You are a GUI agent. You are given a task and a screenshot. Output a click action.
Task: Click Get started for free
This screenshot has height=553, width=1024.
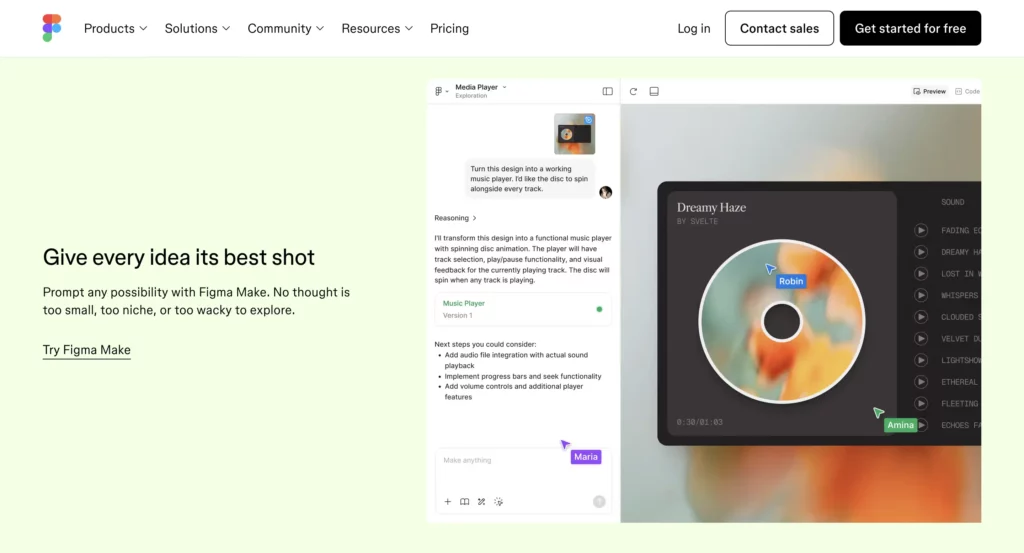(910, 28)
